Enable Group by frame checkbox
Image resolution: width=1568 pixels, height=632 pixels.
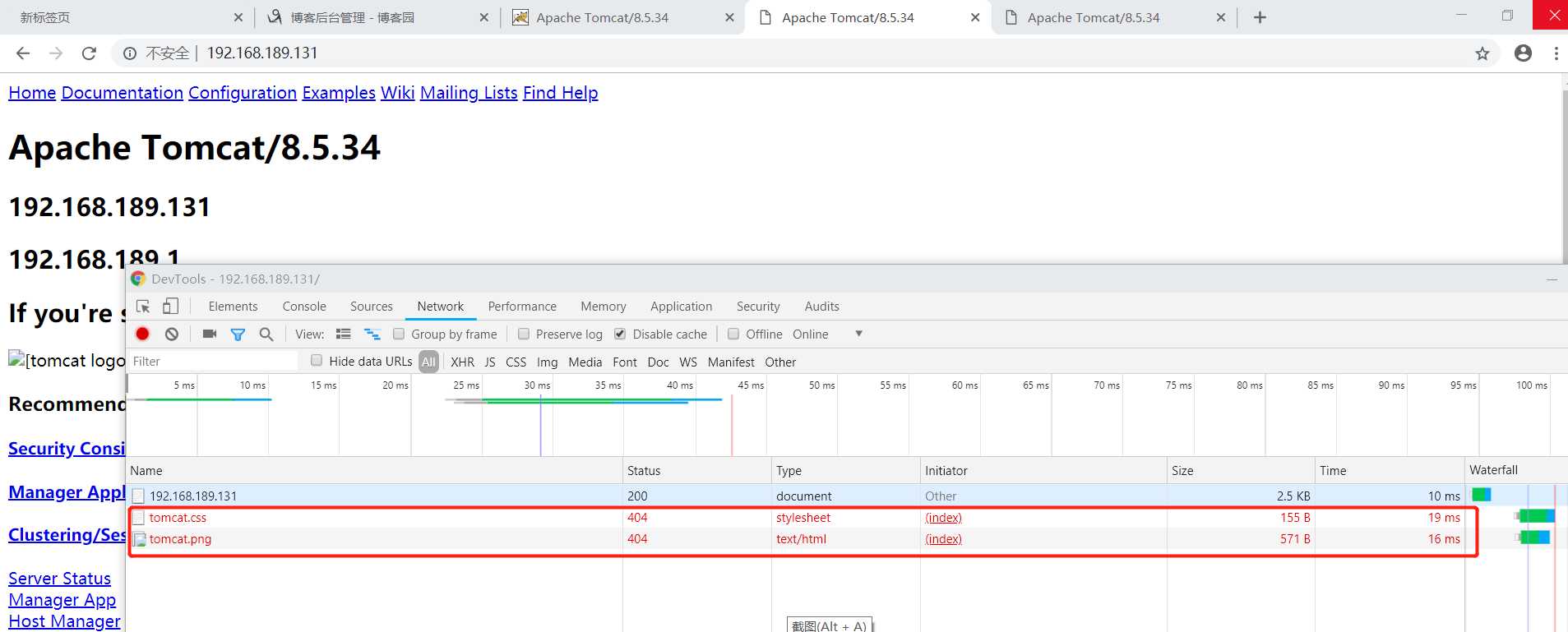point(399,334)
